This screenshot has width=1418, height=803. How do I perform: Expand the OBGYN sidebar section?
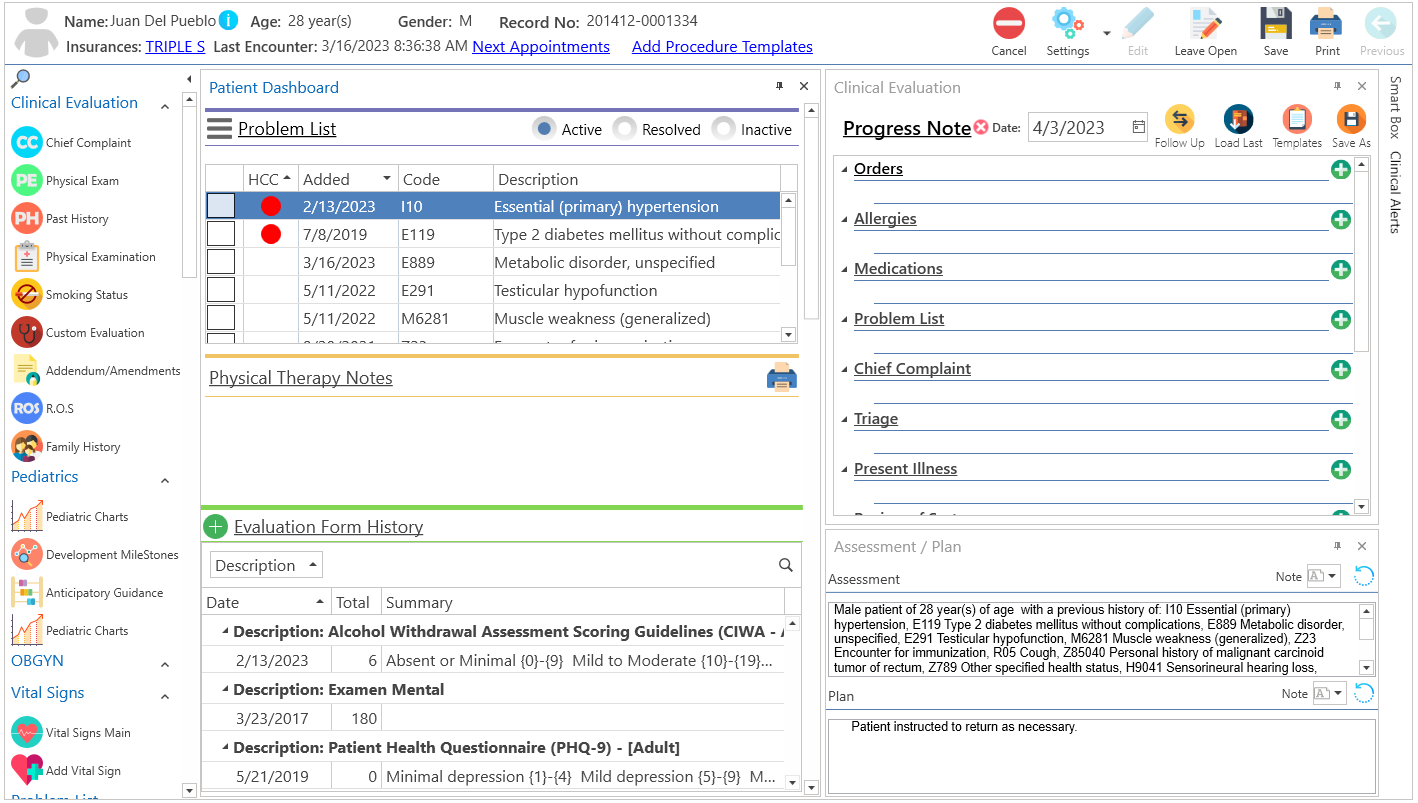[x=165, y=665]
